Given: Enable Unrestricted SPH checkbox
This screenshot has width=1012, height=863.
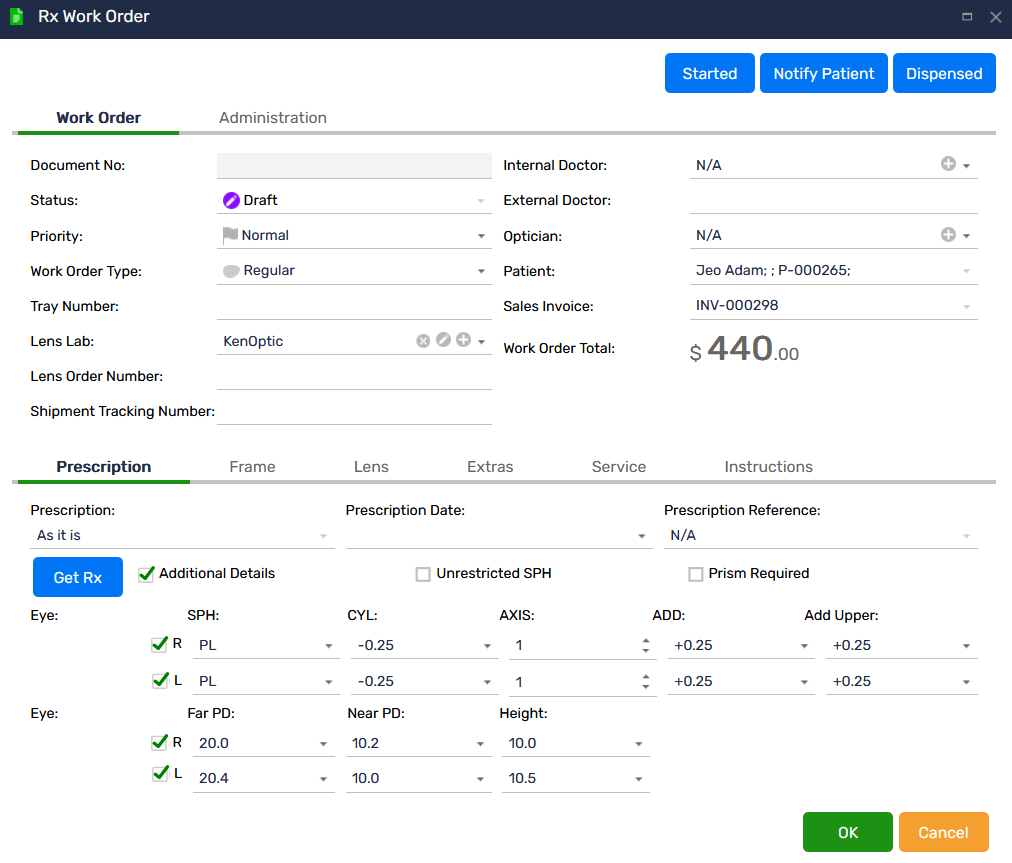Looking at the screenshot, I should pos(424,574).
